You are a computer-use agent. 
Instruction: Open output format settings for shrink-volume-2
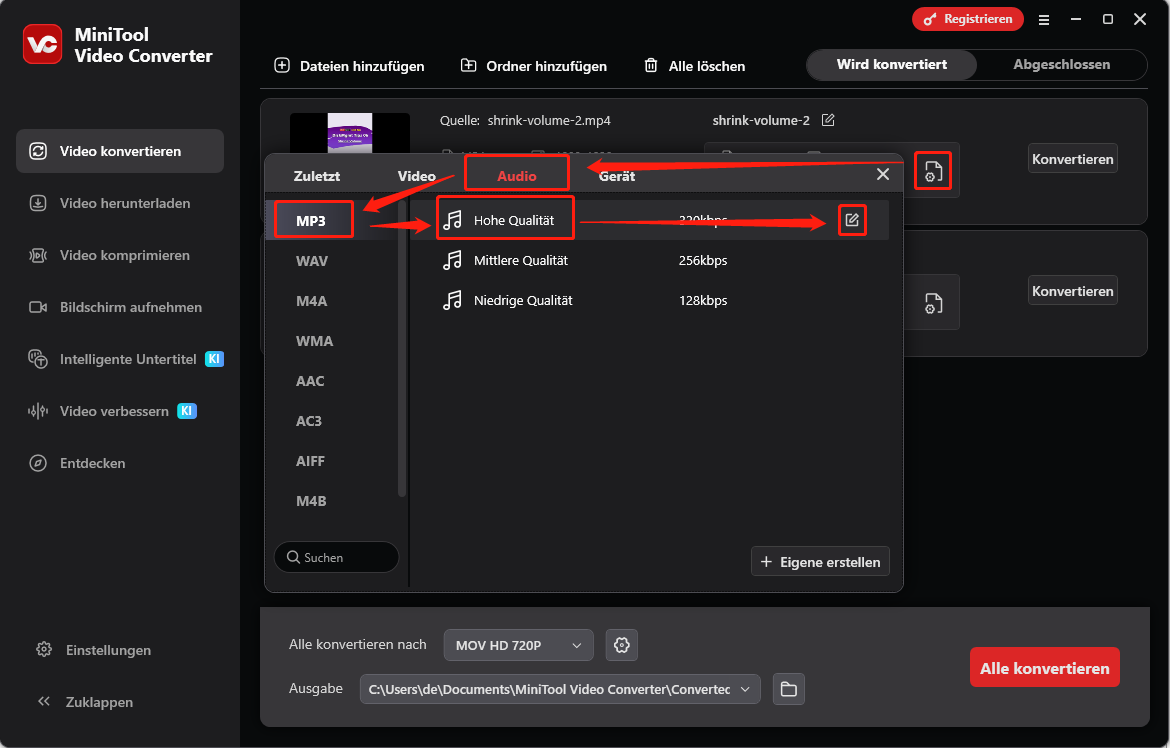tap(933, 171)
